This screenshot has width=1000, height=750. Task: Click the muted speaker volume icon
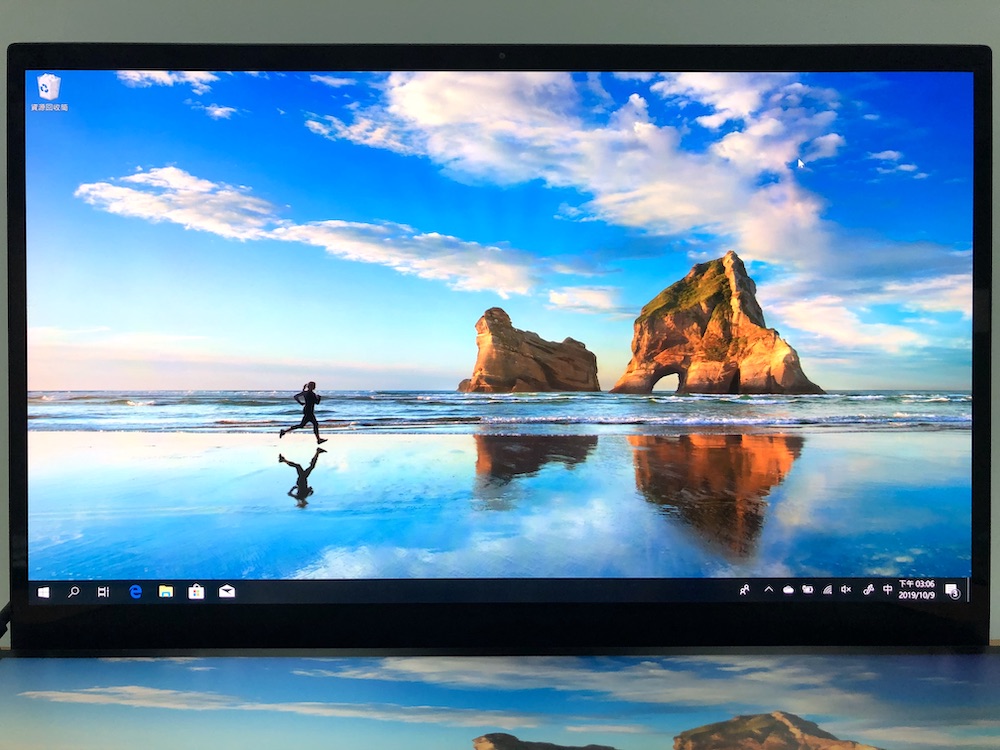coord(846,590)
